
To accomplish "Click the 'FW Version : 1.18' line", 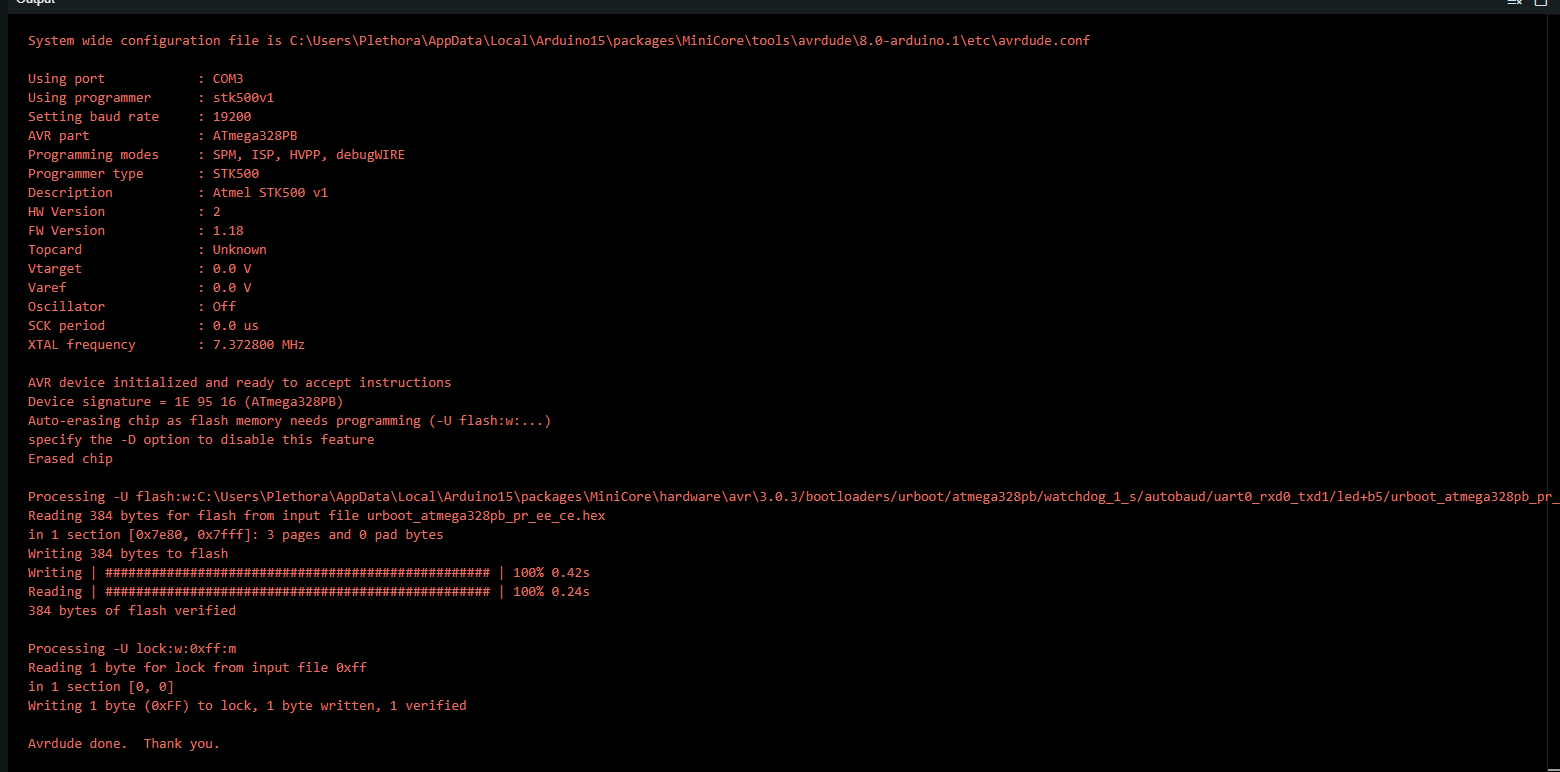I will (135, 231).
